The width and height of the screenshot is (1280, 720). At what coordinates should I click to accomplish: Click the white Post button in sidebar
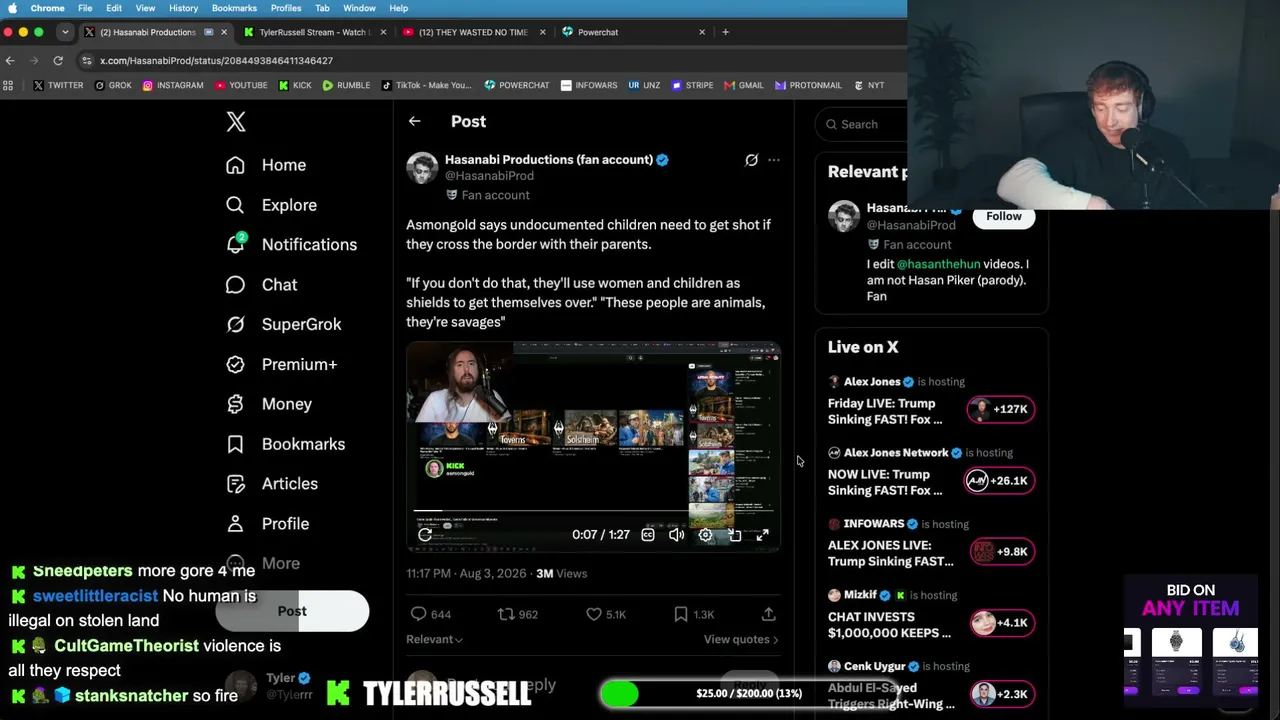[292, 611]
